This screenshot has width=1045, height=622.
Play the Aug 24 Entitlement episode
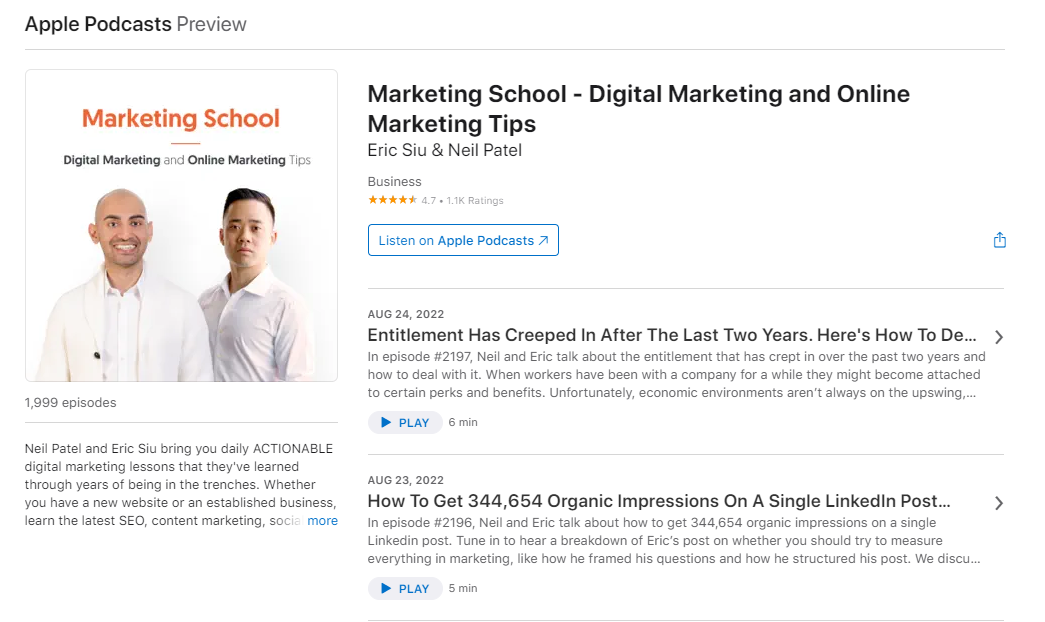tap(405, 423)
